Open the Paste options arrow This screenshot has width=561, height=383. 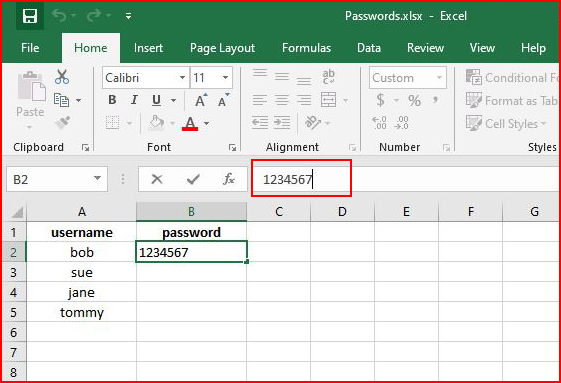30,127
